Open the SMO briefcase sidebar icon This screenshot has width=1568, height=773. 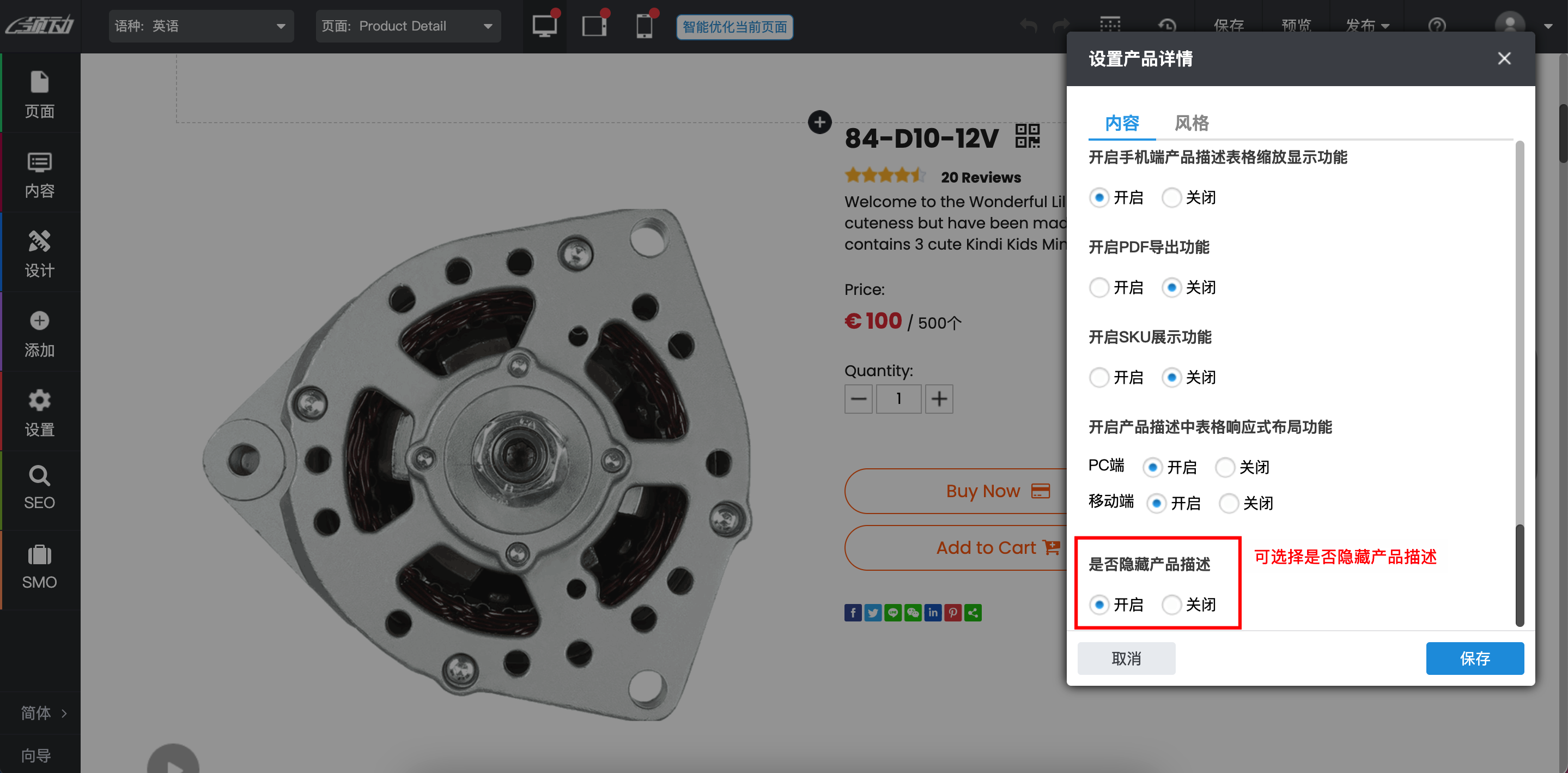[40, 567]
